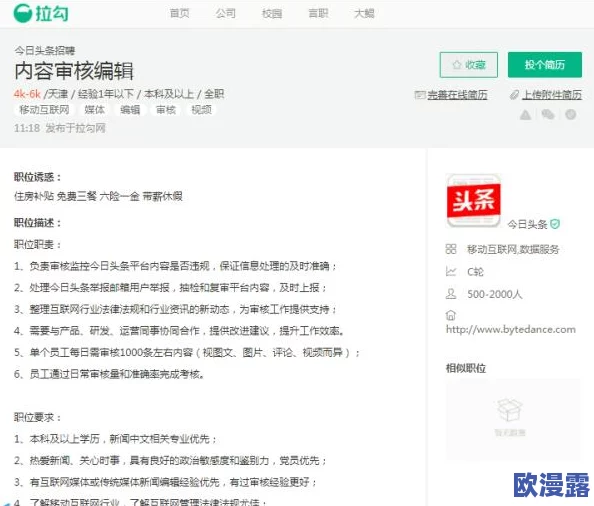Open the 大鲲 nav item
The width and height of the screenshot is (594, 506).
364,13
